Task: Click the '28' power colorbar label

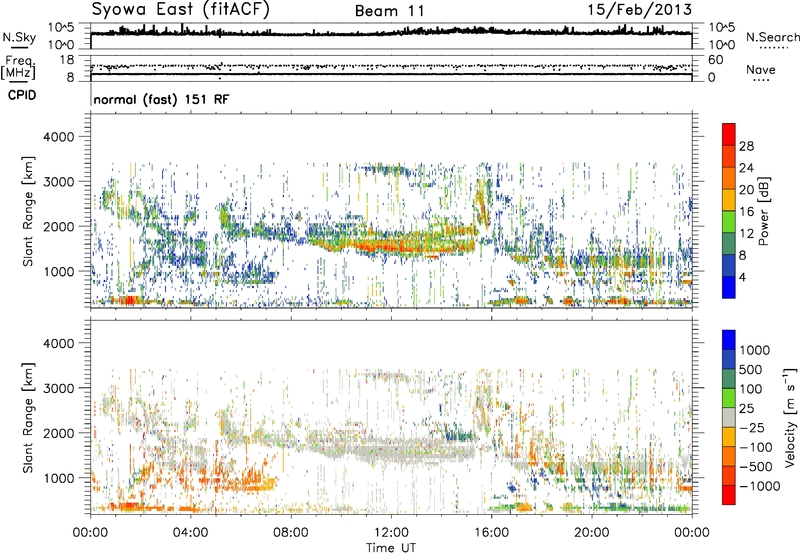Action: click(746, 146)
